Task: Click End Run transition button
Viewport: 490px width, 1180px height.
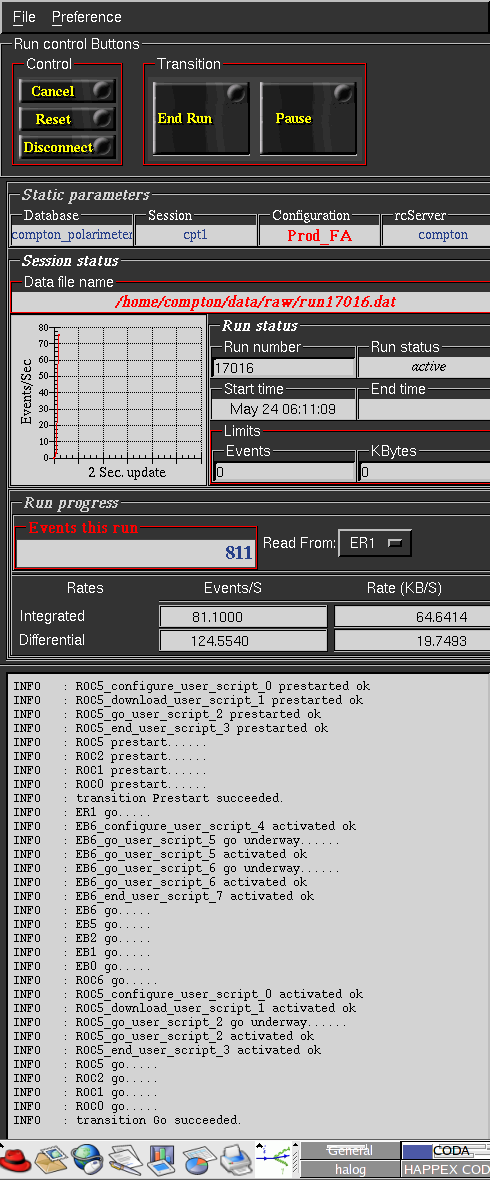Action: (201, 118)
